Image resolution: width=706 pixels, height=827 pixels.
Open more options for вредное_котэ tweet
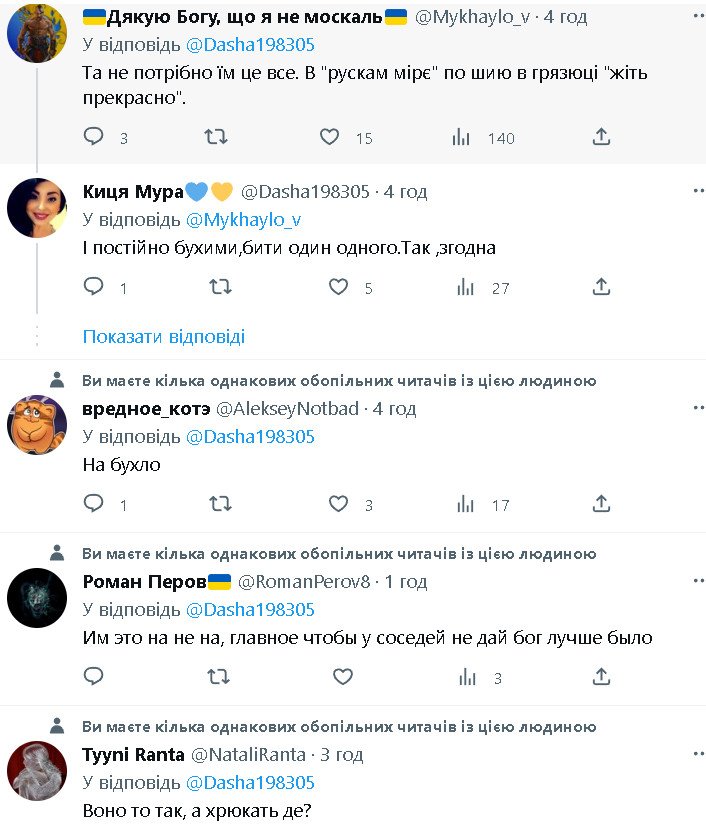[x=697, y=407]
